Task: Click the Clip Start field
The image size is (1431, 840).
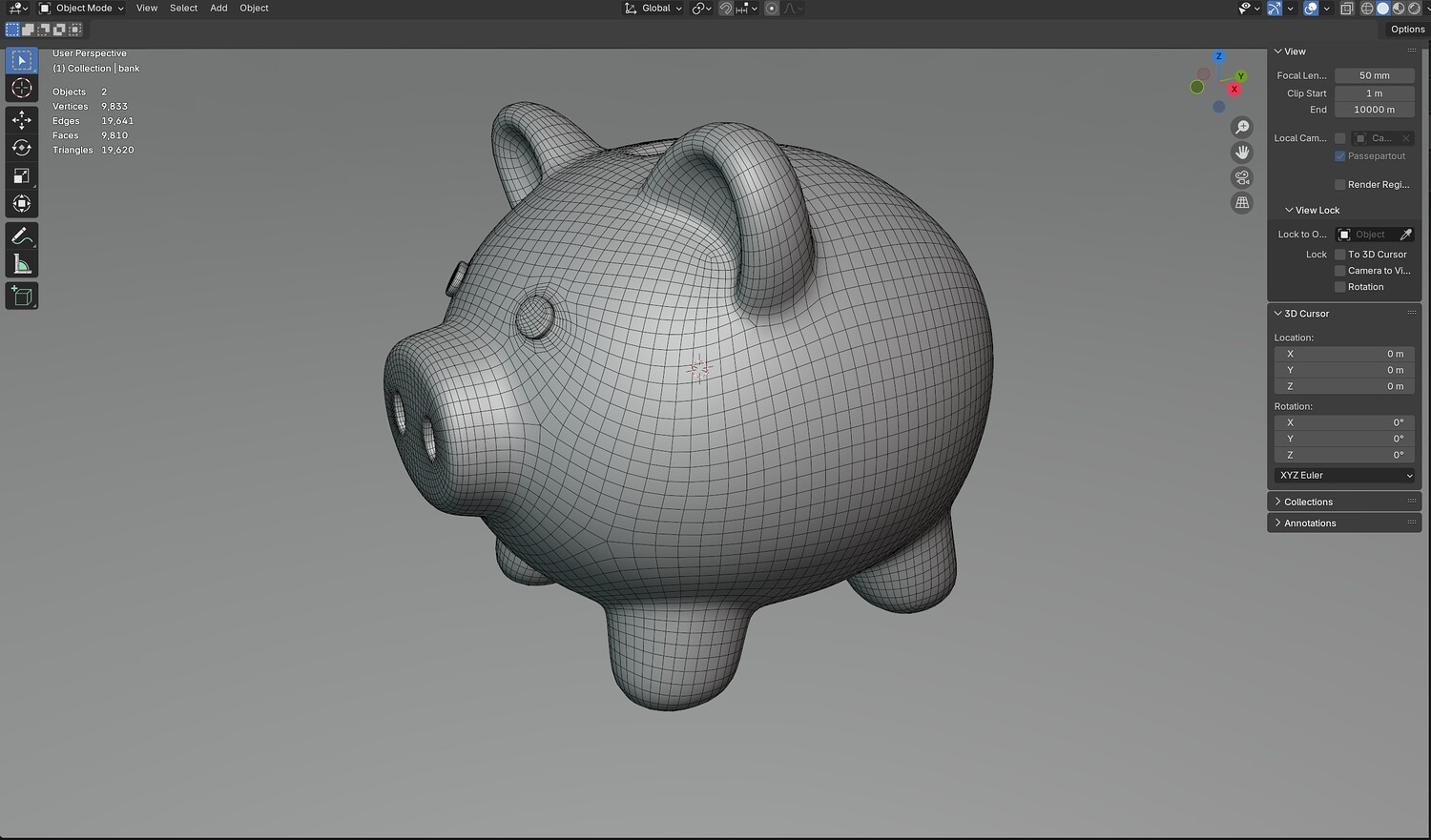Action: pyautogui.click(x=1374, y=93)
